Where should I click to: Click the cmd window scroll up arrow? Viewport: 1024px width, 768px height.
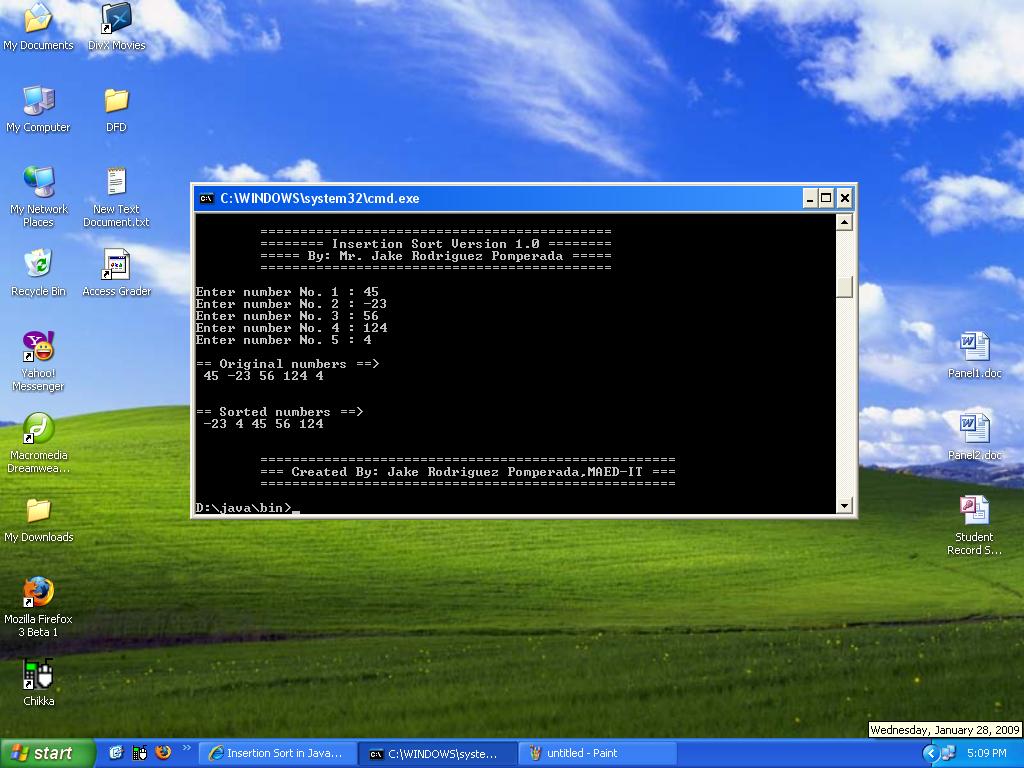844,222
